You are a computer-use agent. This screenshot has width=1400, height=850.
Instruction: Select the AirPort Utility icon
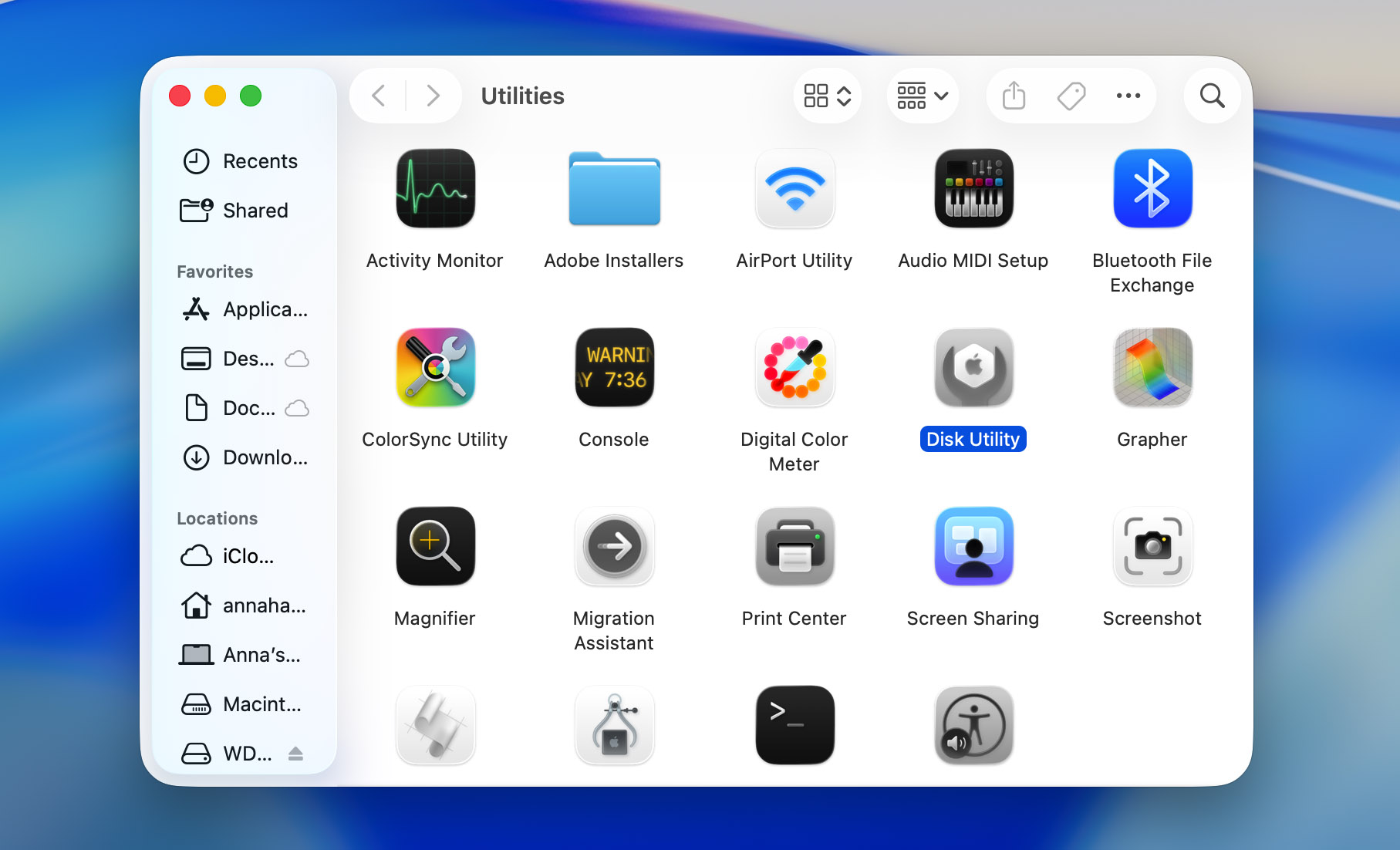794,188
